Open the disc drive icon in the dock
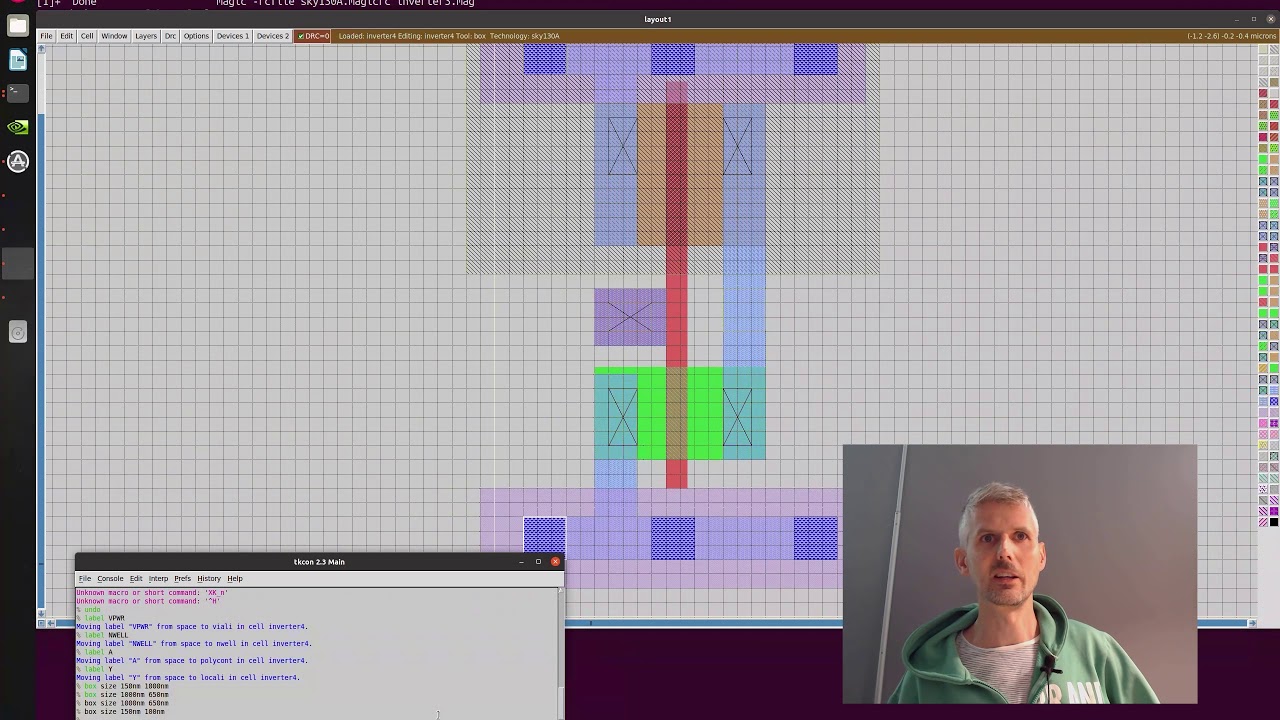This screenshot has width=1280, height=720. (18, 332)
